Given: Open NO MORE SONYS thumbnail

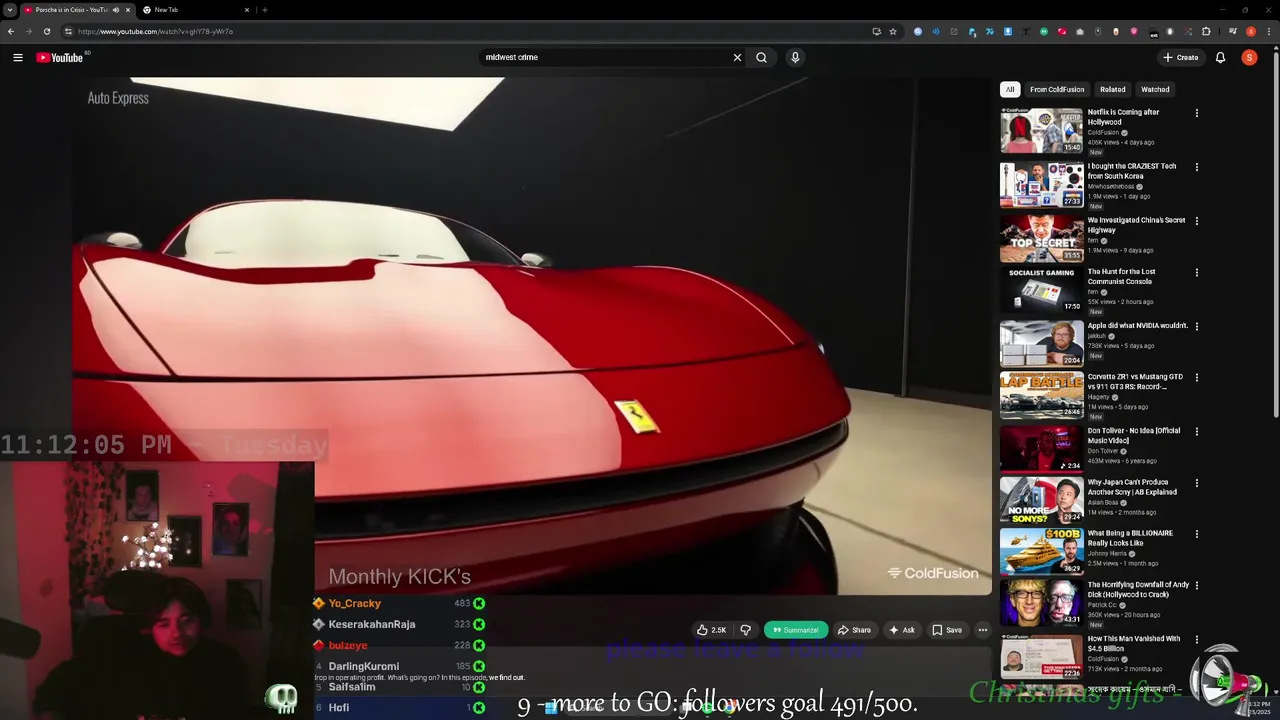Looking at the screenshot, I should click(x=1041, y=499).
